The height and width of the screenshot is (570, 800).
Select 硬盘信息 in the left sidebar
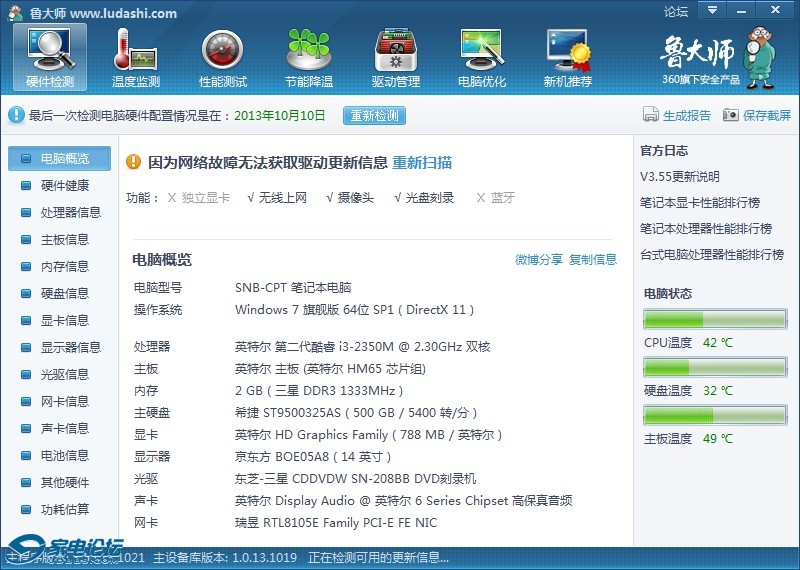point(64,293)
